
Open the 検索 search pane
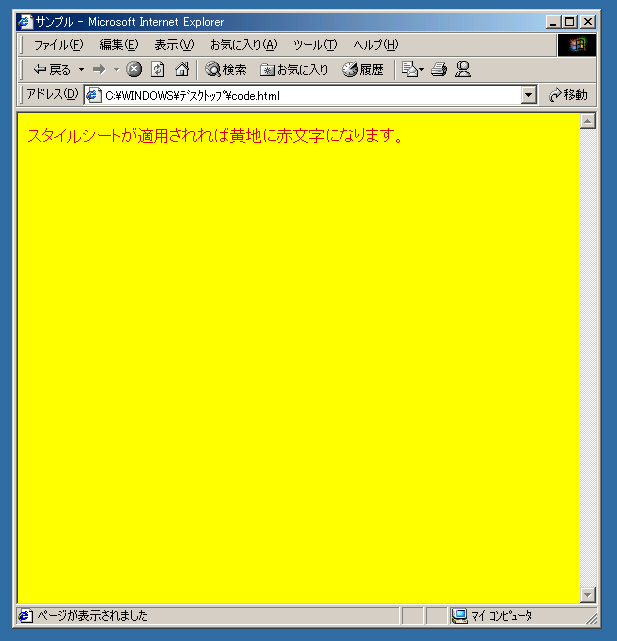point(226,69)
